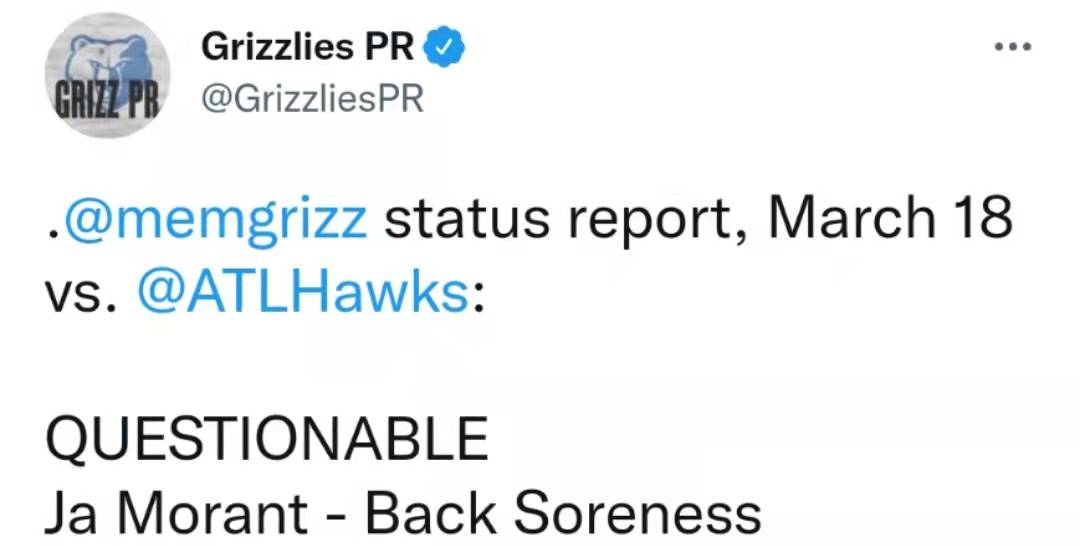Screen dimensions: 1080x546
Task: Follow the @ATLHawks mention link
Action: point(302,293)
